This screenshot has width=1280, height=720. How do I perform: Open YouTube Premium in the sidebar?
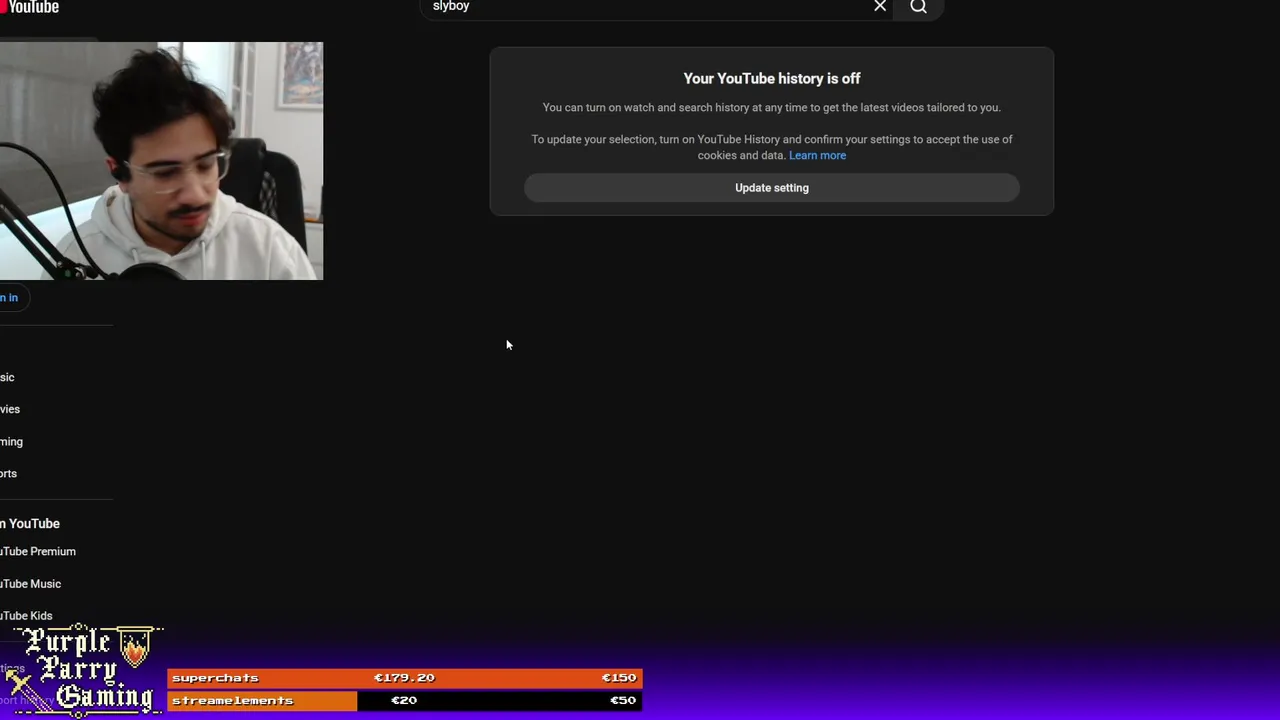click(x=38, y=551)
